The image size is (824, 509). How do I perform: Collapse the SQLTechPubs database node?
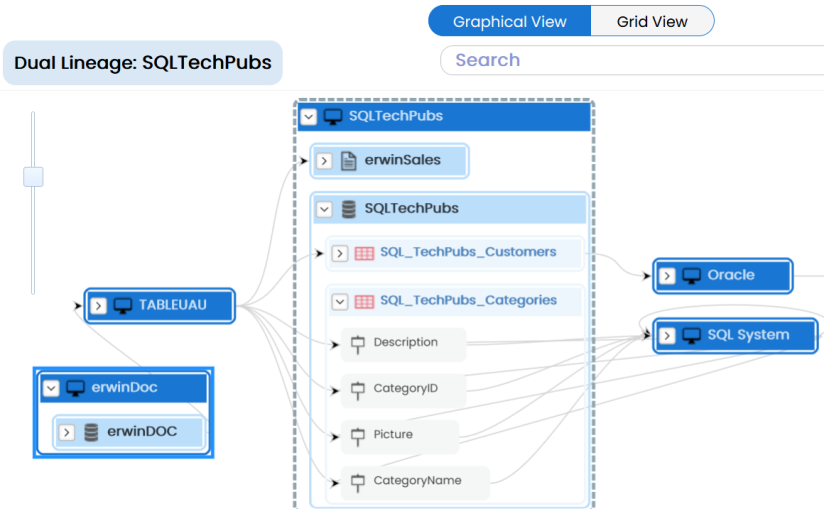tap(324, 210)
